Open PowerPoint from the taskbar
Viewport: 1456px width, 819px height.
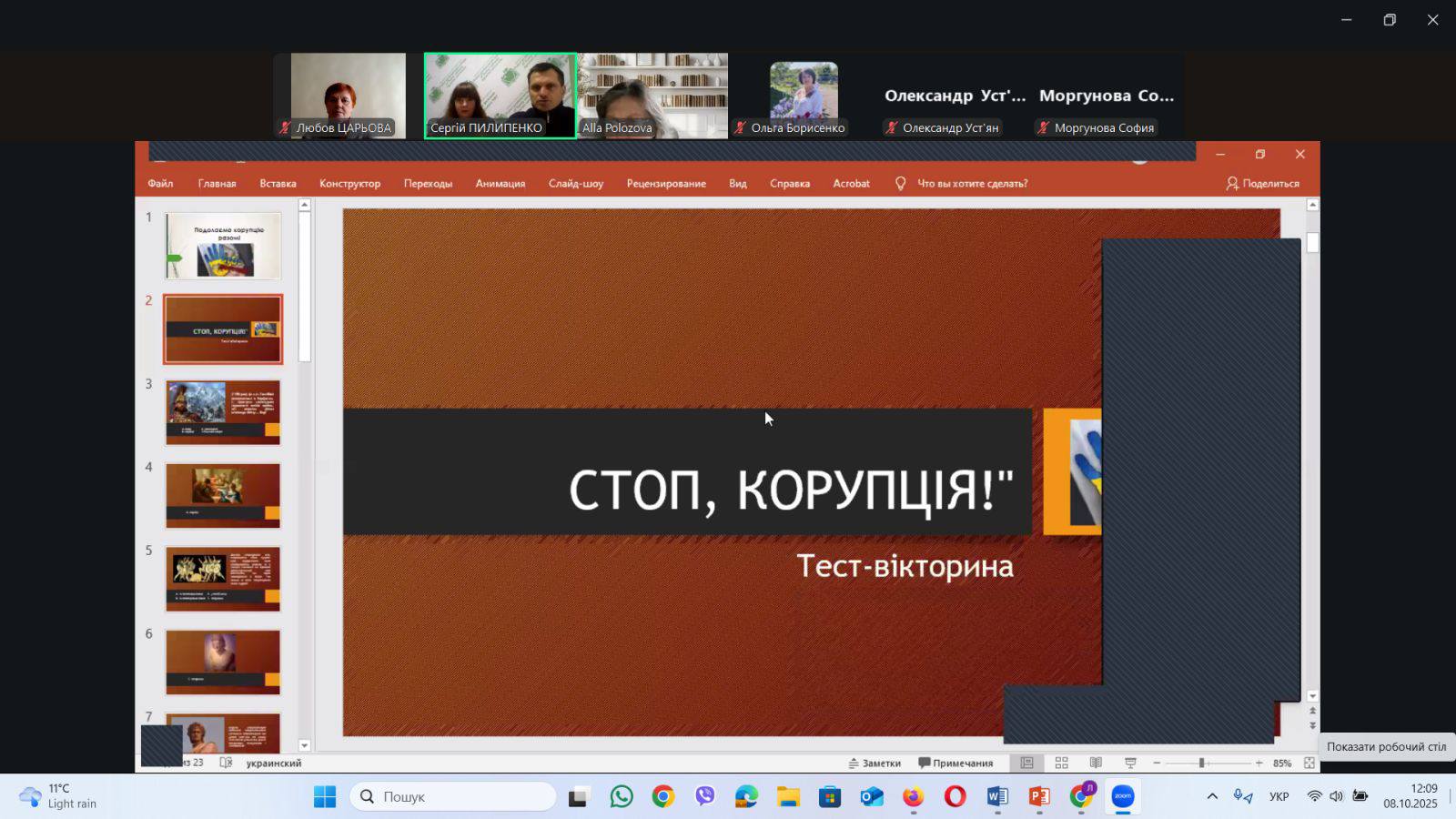(1038, 797)
